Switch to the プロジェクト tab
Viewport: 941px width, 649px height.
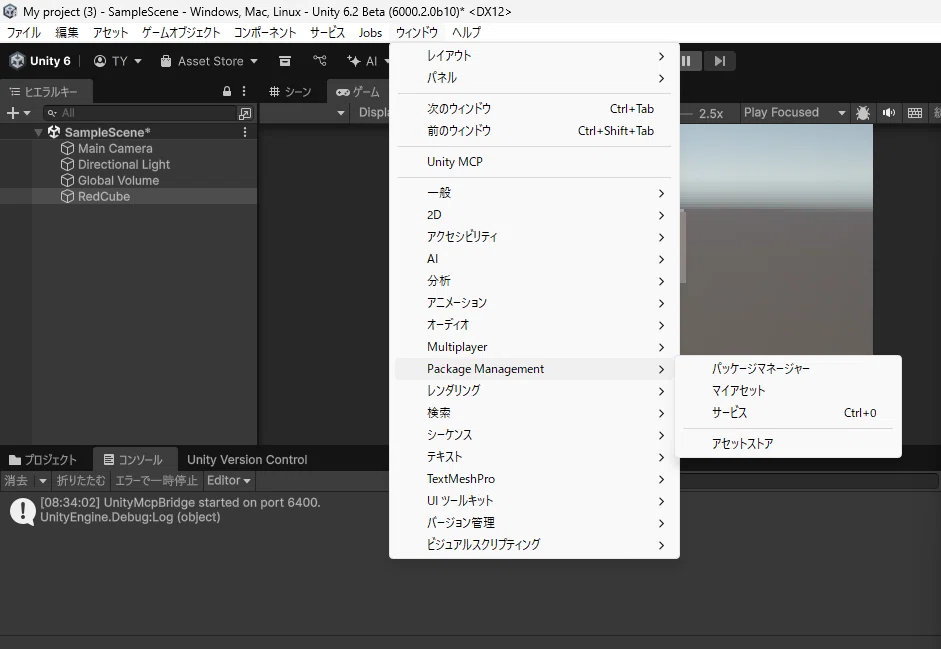point(43,460)
